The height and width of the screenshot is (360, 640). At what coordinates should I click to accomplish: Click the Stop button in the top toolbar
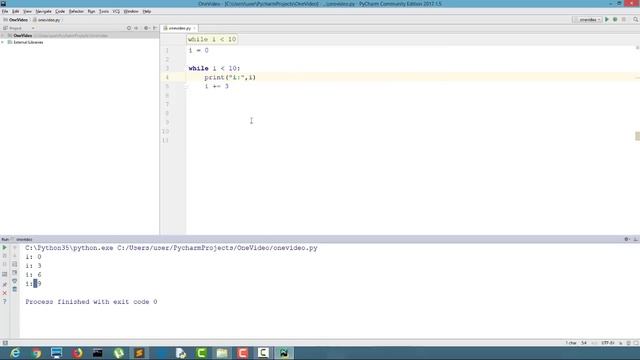click(624, 20)
